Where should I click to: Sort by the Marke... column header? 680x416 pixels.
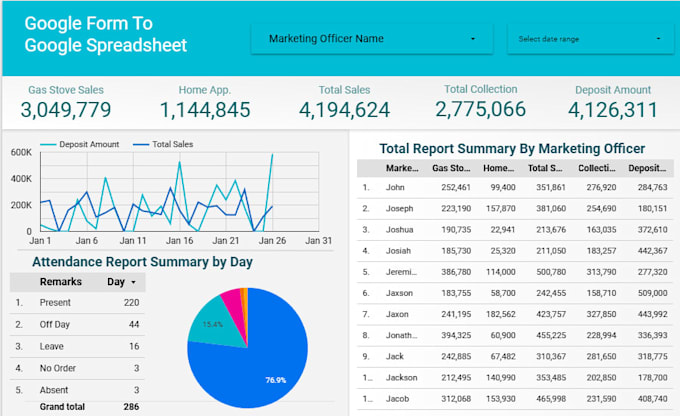[x=402, y=168]
